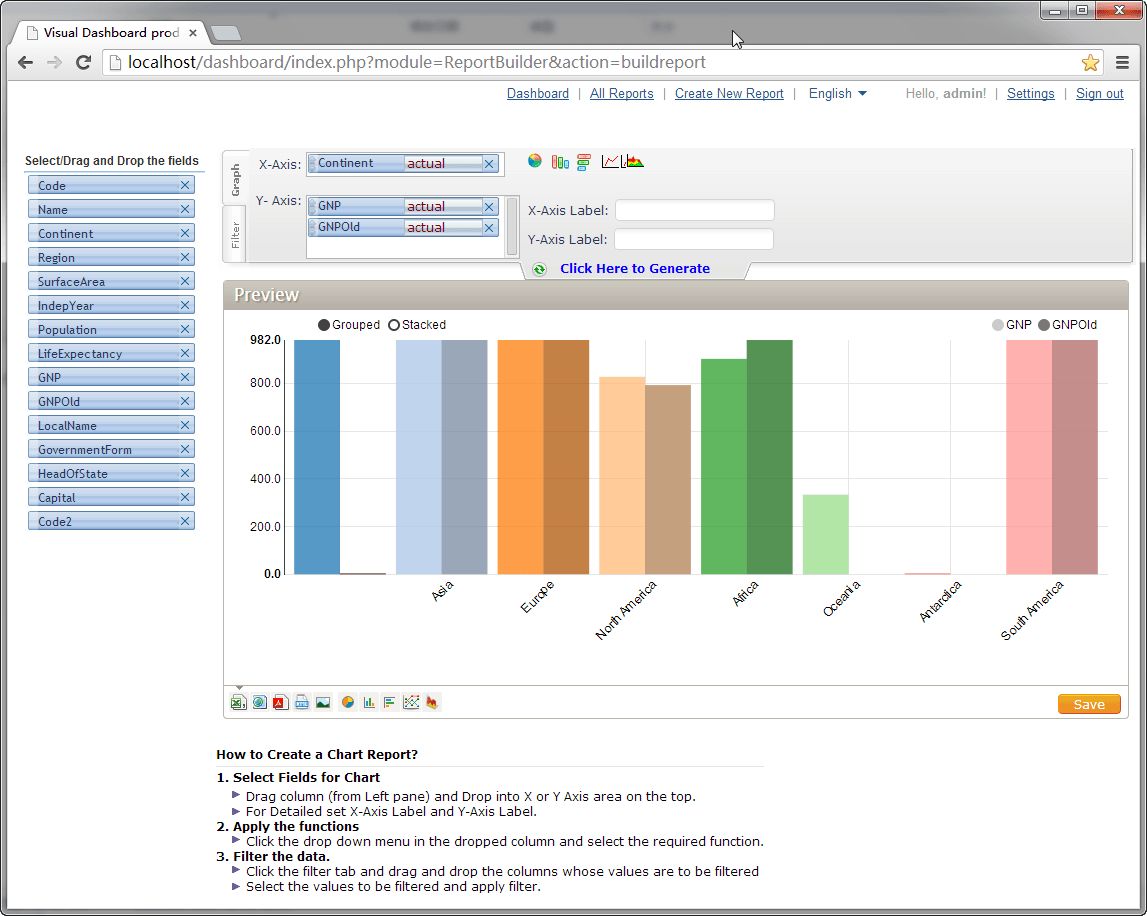The width and height of the screenshot is (1147, 916).
Task: Export the report to Excel
Action: pyautogui.click(x=238, y=702)
